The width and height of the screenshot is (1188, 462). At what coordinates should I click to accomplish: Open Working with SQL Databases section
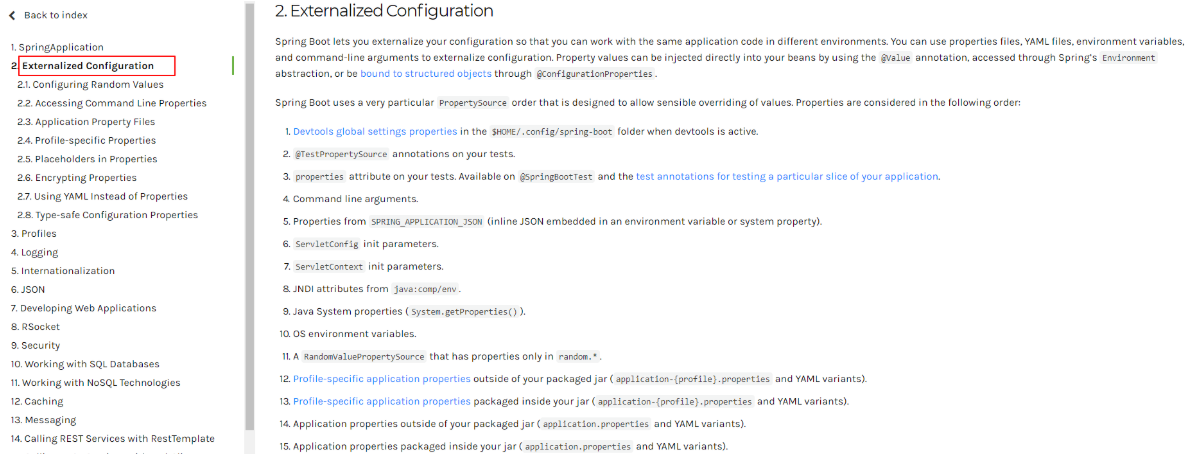coord(85,364)
